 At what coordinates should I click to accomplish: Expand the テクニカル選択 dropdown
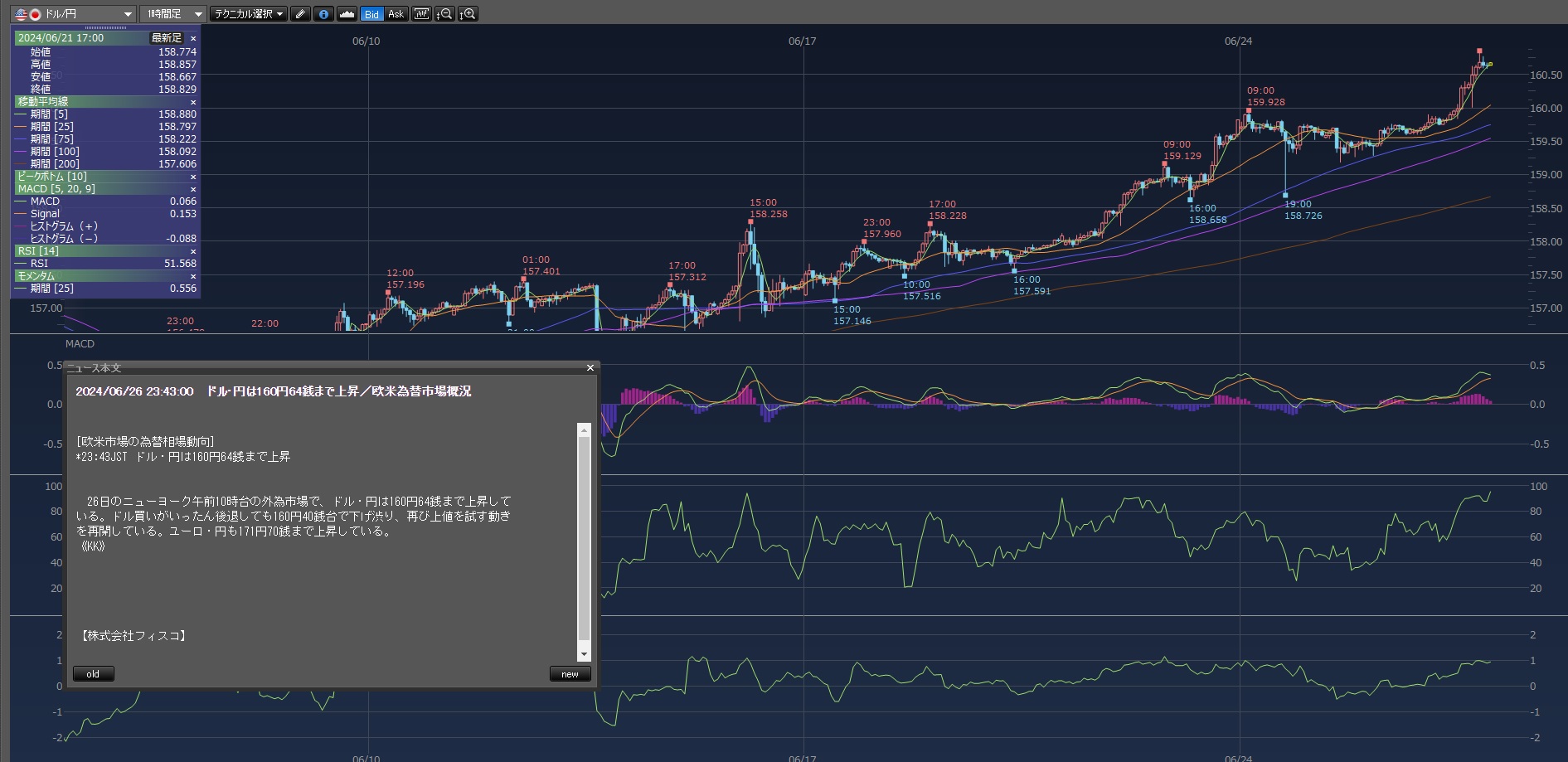(x=248, y=14)
